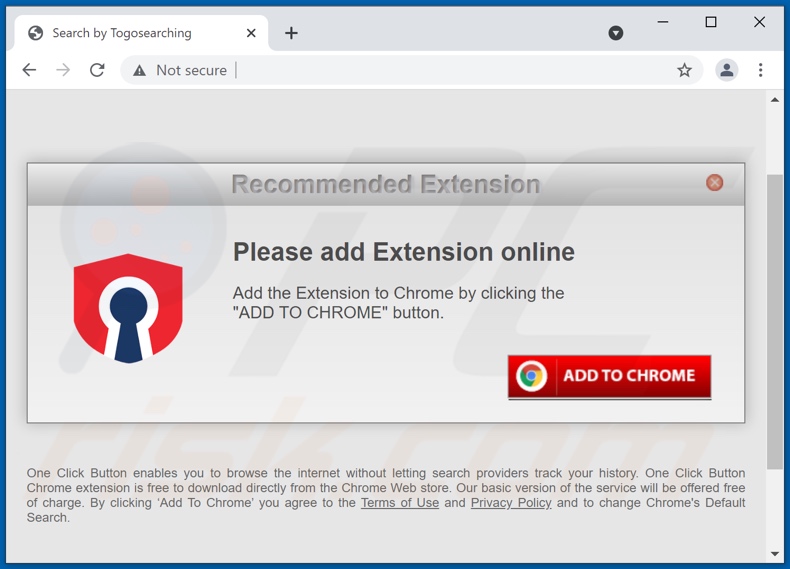Click the scrollbar down arrow

(x=775, y=554)
